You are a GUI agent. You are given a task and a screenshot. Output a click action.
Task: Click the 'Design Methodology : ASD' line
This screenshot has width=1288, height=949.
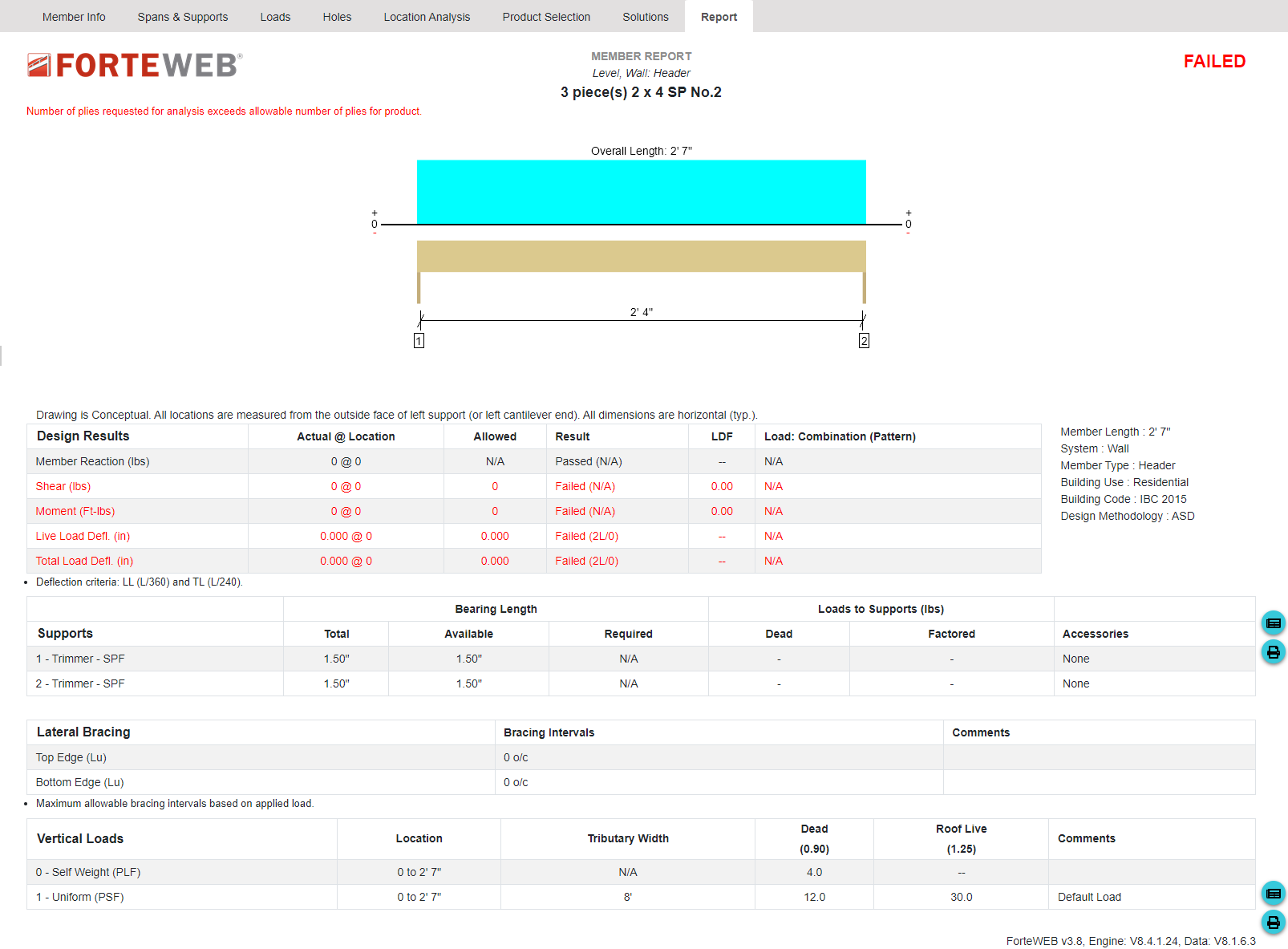[1127, 516]
